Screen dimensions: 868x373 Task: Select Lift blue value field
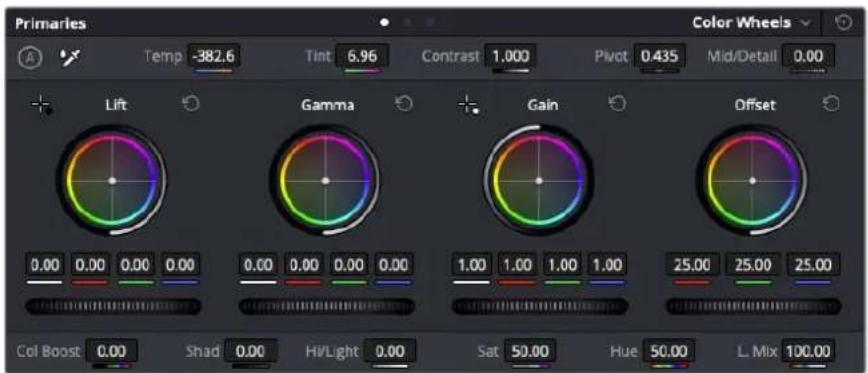point(180,265)
